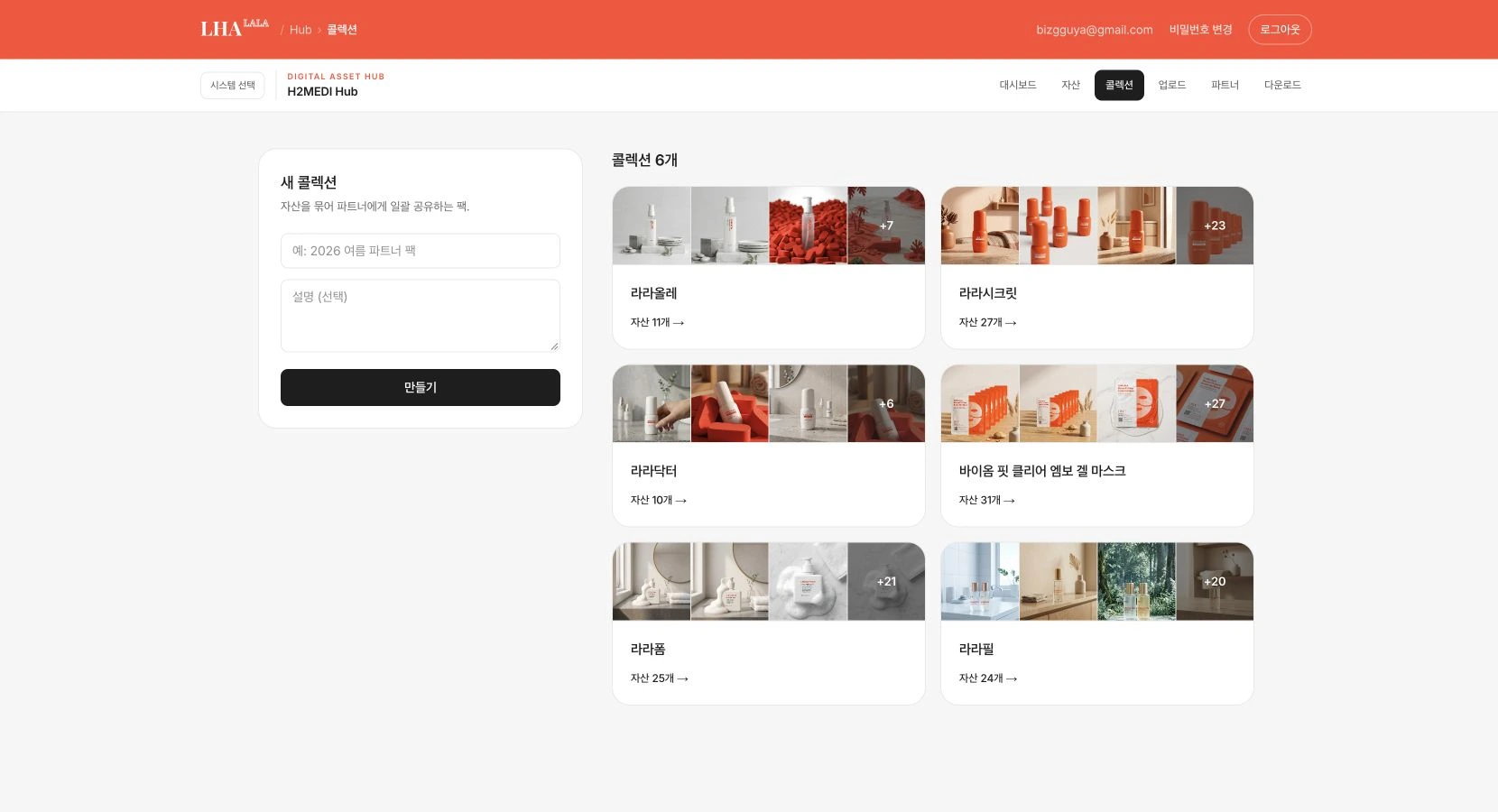Viewport: 1498px width, 812px height.
Task: Open the 업로드 tab
Action: [x=1172, y=85]
